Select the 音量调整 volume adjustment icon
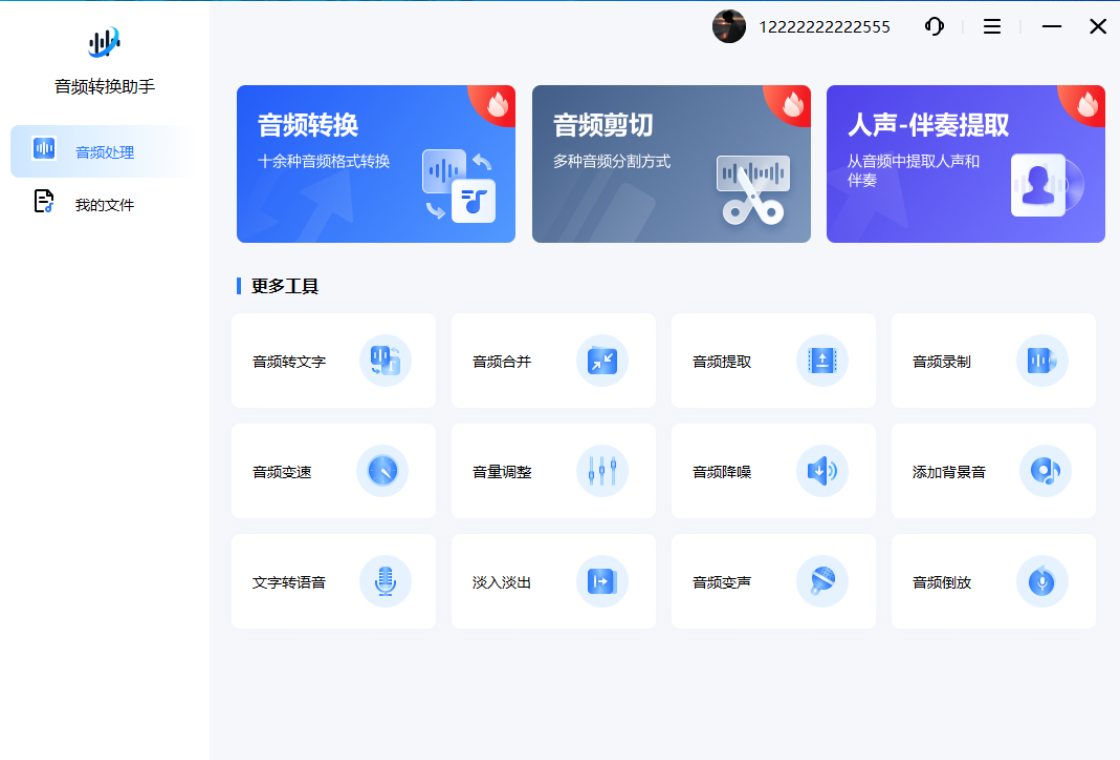 click(602, 471)
